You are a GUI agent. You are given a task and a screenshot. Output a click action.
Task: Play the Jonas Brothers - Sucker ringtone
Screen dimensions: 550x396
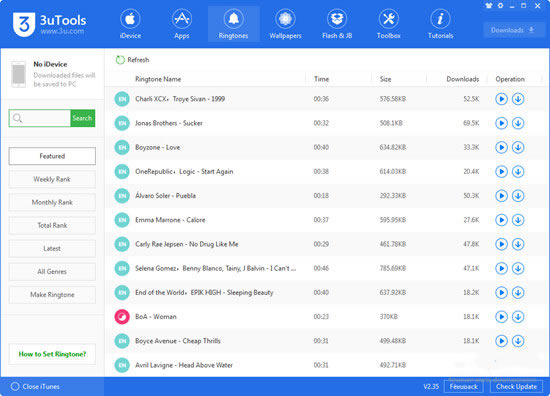click(x=501, y=123)
